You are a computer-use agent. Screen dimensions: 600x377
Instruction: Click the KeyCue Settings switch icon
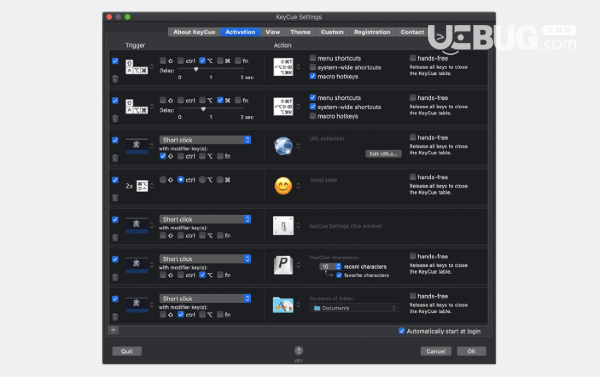tap(283, 226)
